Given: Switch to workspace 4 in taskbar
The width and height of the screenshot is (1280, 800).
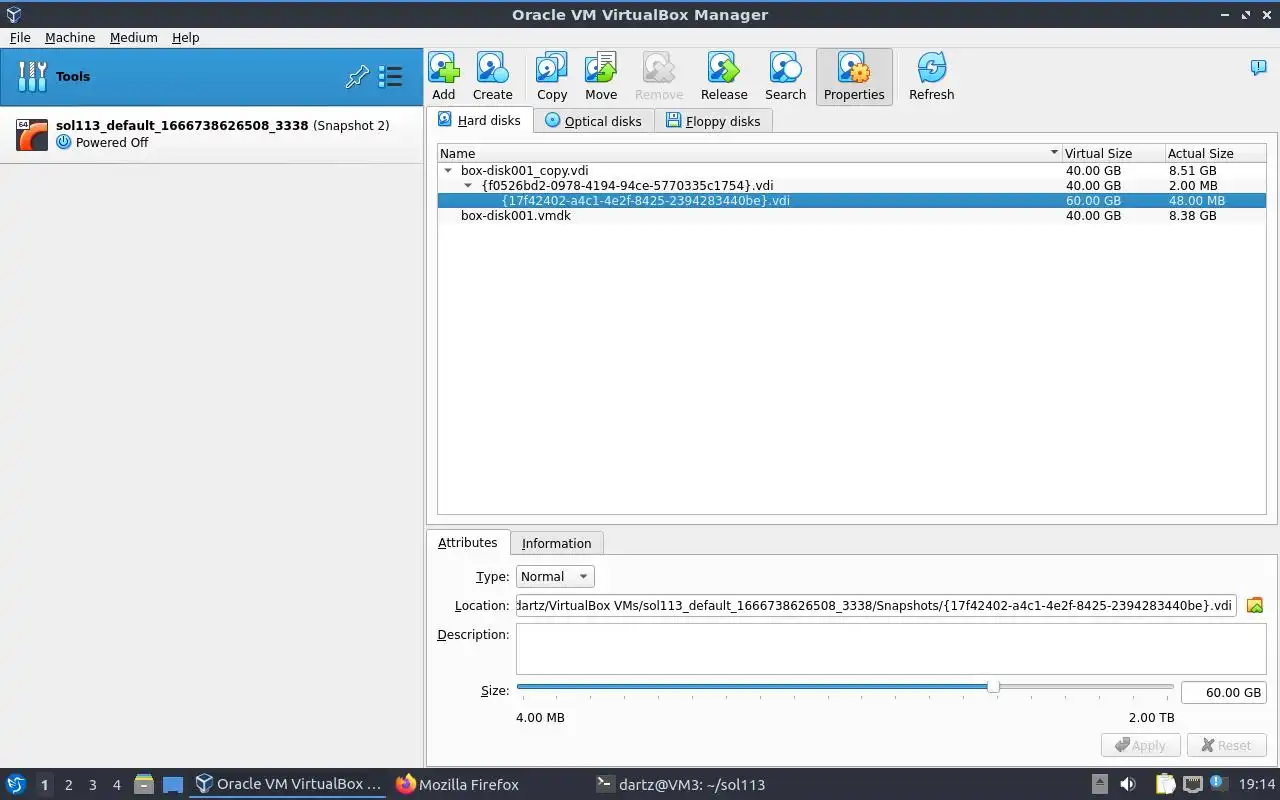Looking at the screenshot, I should coord(116,785).
